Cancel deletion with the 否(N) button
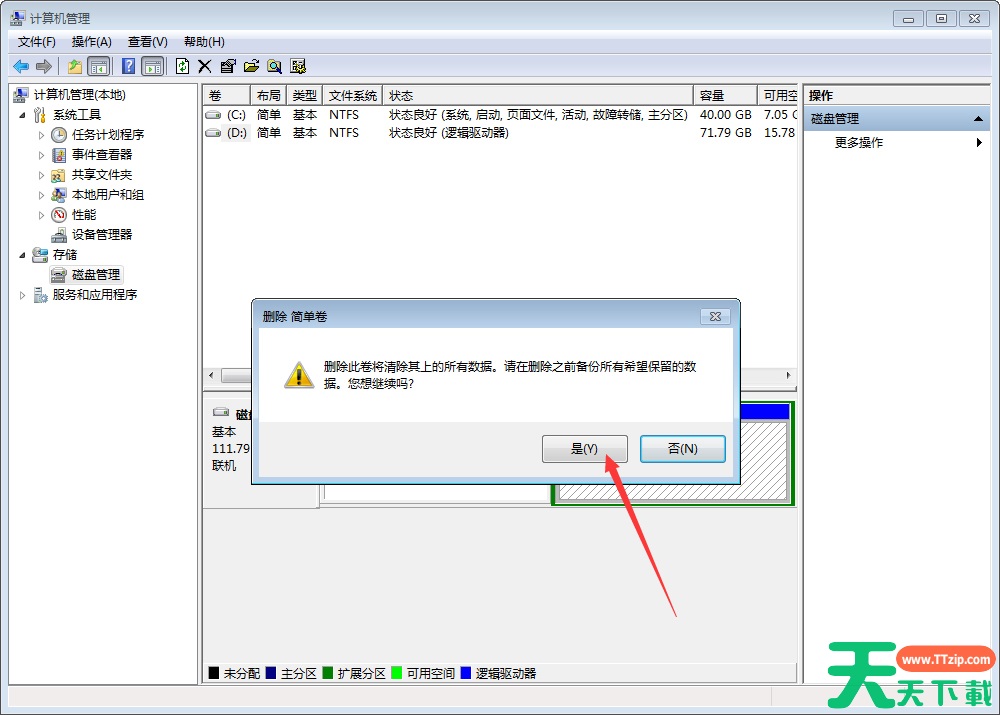The image size is (1000, 715). (682, 449)
